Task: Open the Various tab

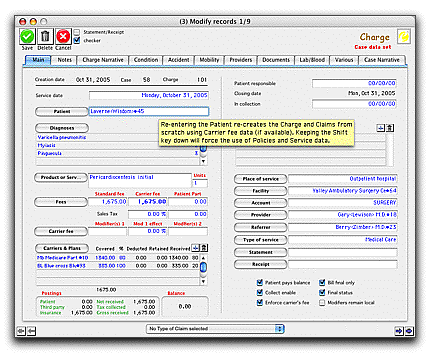Action: tap(344, 60)
